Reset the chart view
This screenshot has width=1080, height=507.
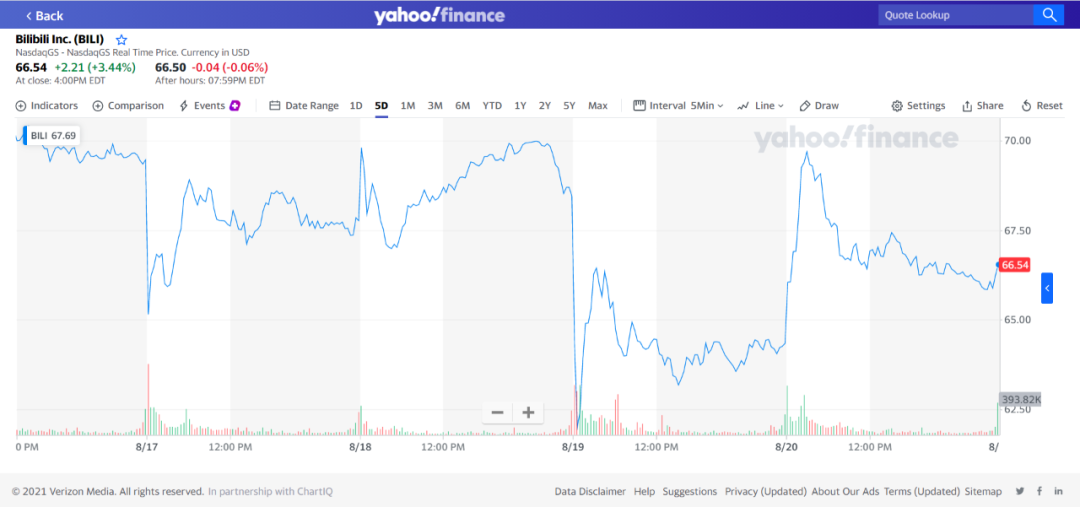[x=1041, y=106]
